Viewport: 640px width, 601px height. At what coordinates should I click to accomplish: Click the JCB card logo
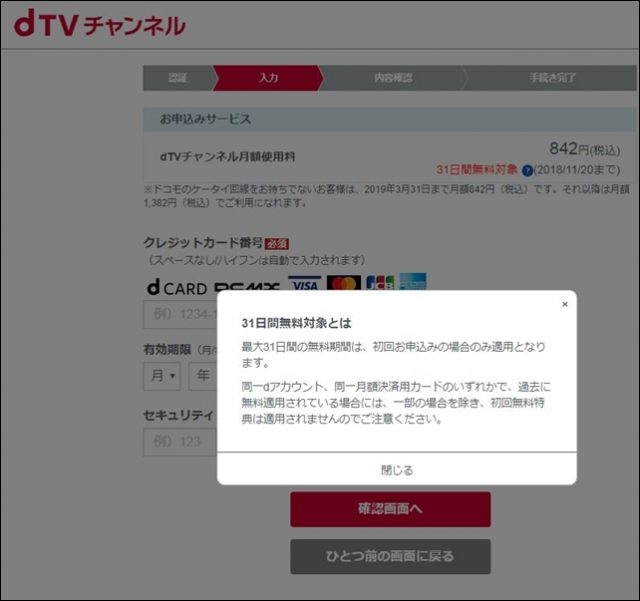[380, 283]
